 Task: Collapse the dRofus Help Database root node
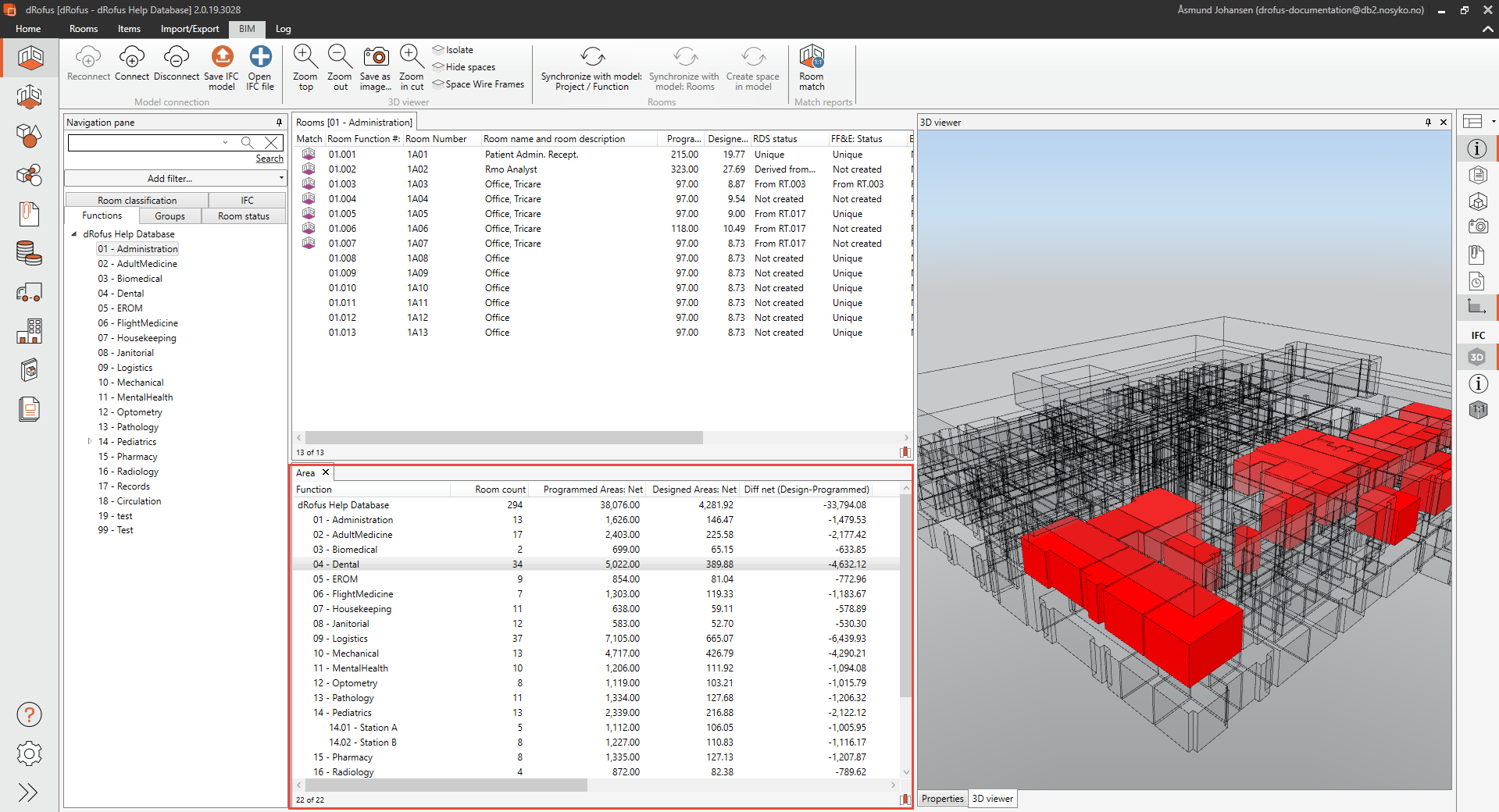(x=74, y=234)
